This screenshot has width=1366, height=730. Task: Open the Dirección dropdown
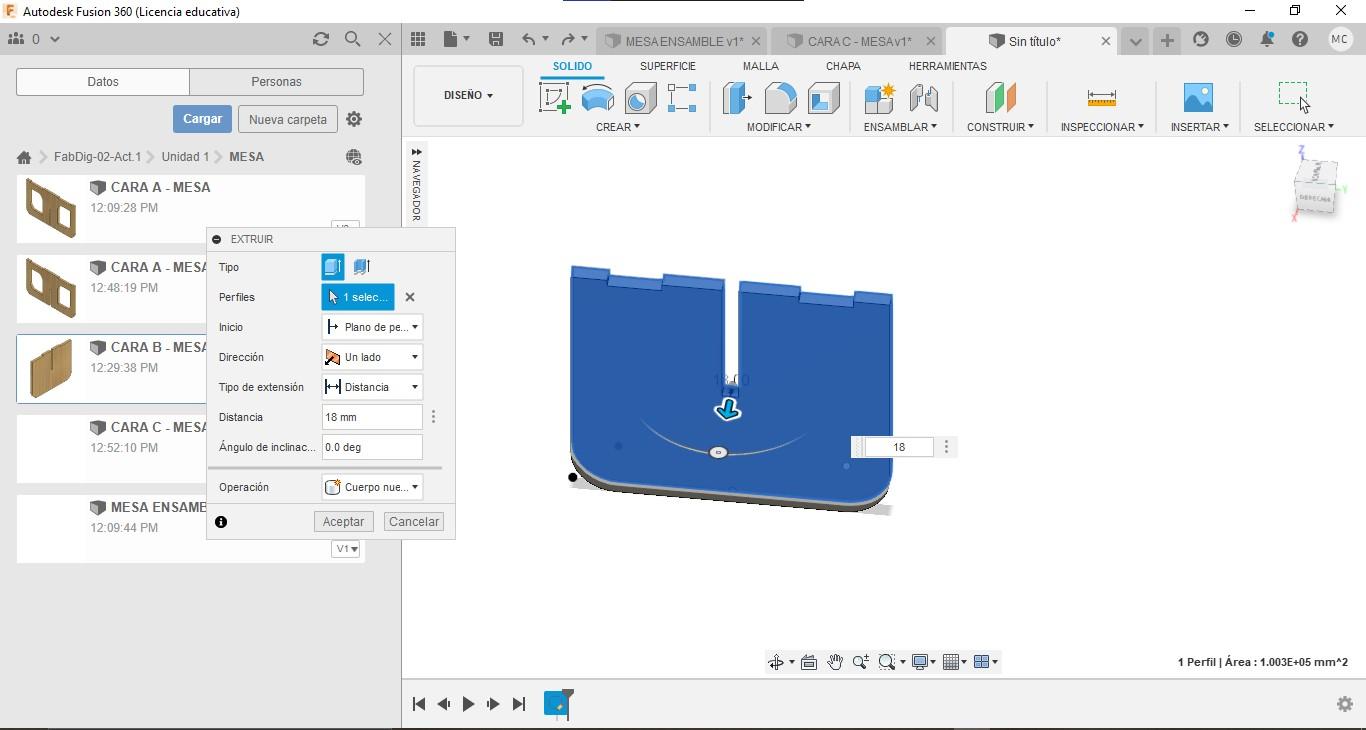point(372,357)
